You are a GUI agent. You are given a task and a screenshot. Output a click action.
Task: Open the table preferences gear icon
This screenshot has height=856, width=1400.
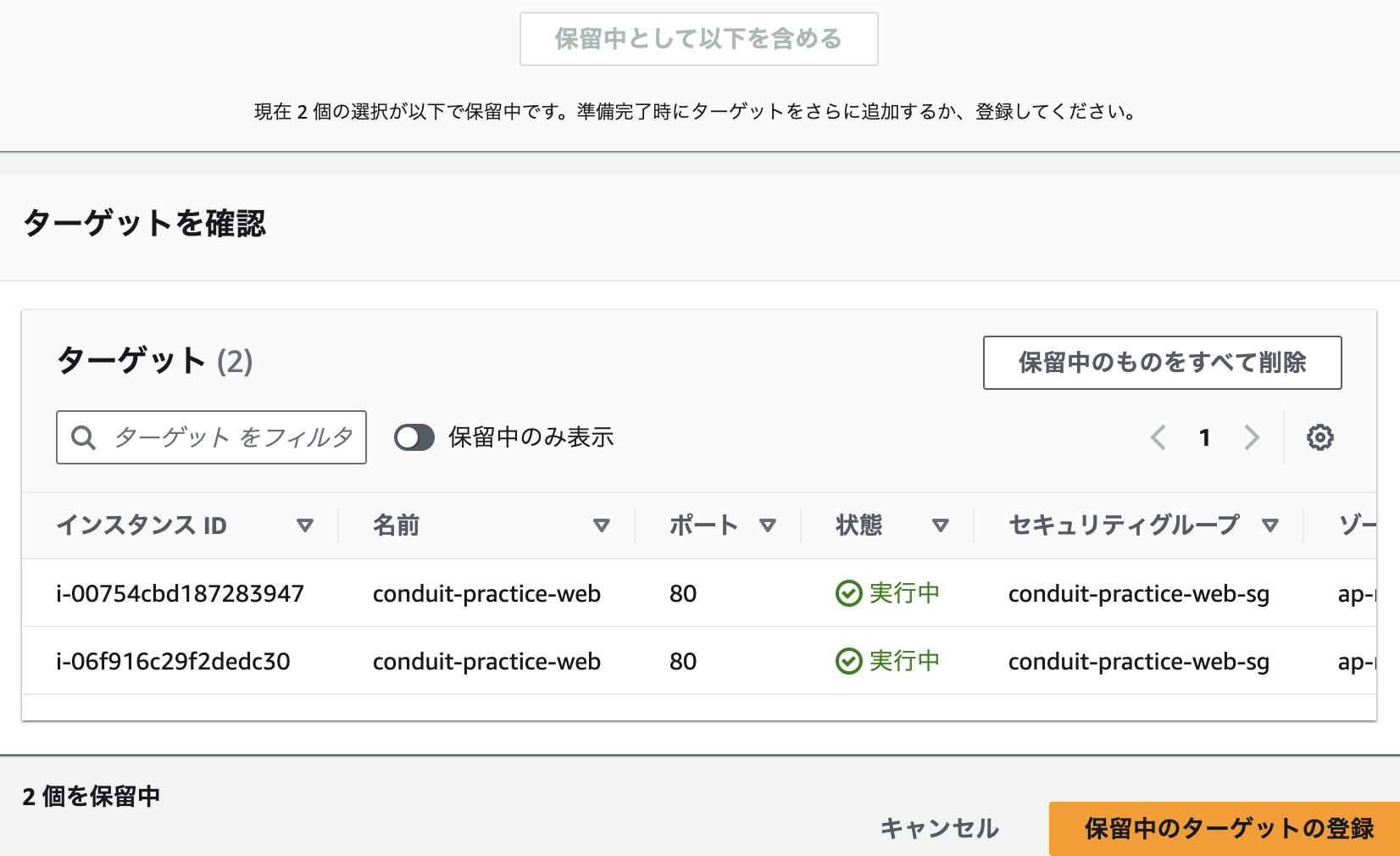(1319, 437)
